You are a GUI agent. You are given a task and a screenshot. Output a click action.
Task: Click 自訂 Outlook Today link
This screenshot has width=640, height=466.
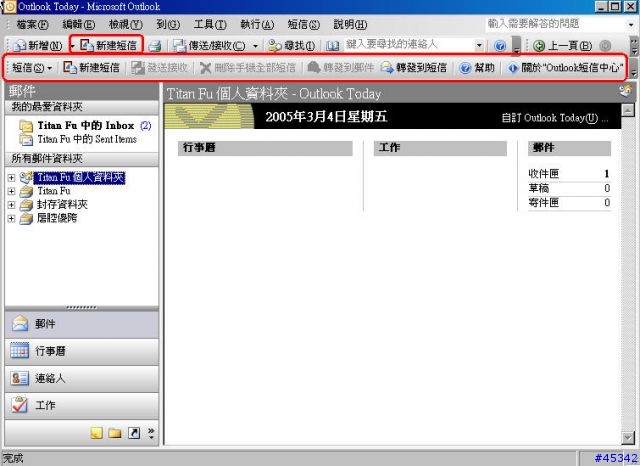(555, 118)
